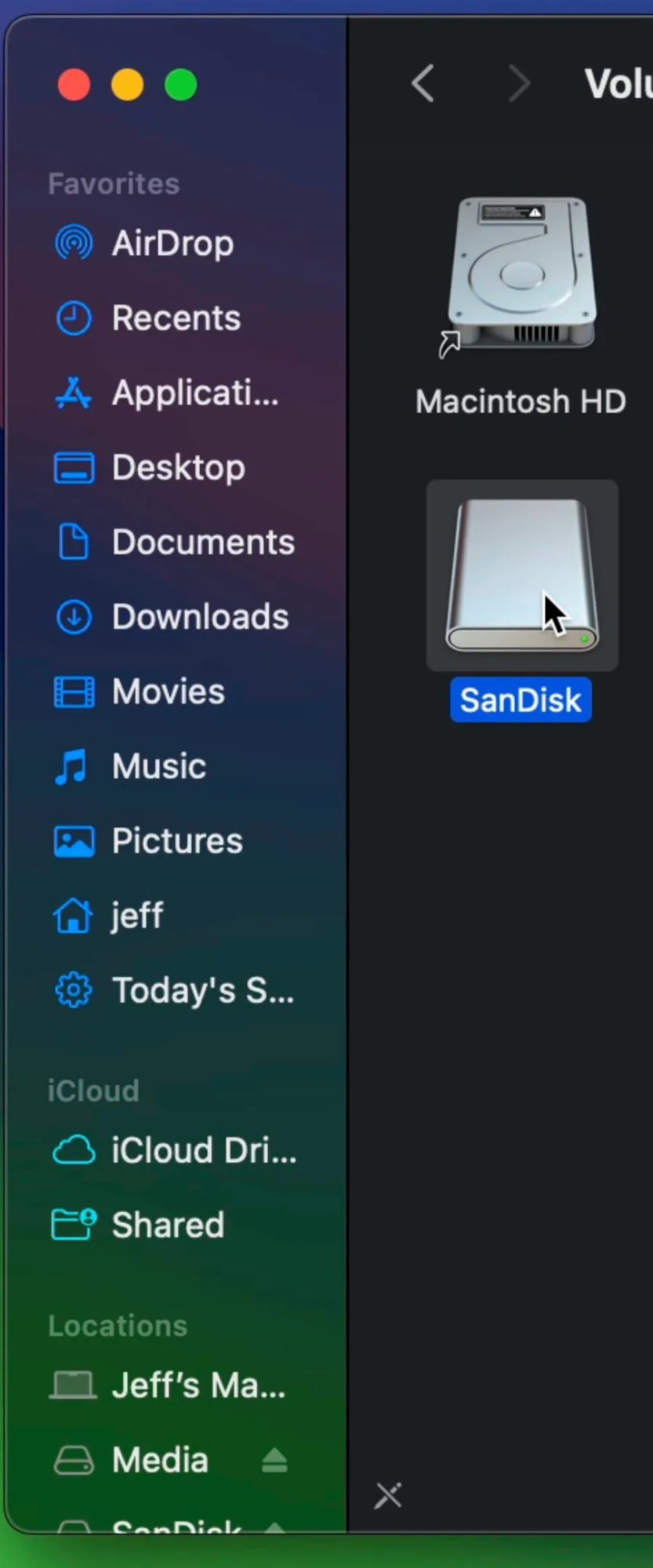Click the crossed tools icon at bottom

tap(388, 1496)
